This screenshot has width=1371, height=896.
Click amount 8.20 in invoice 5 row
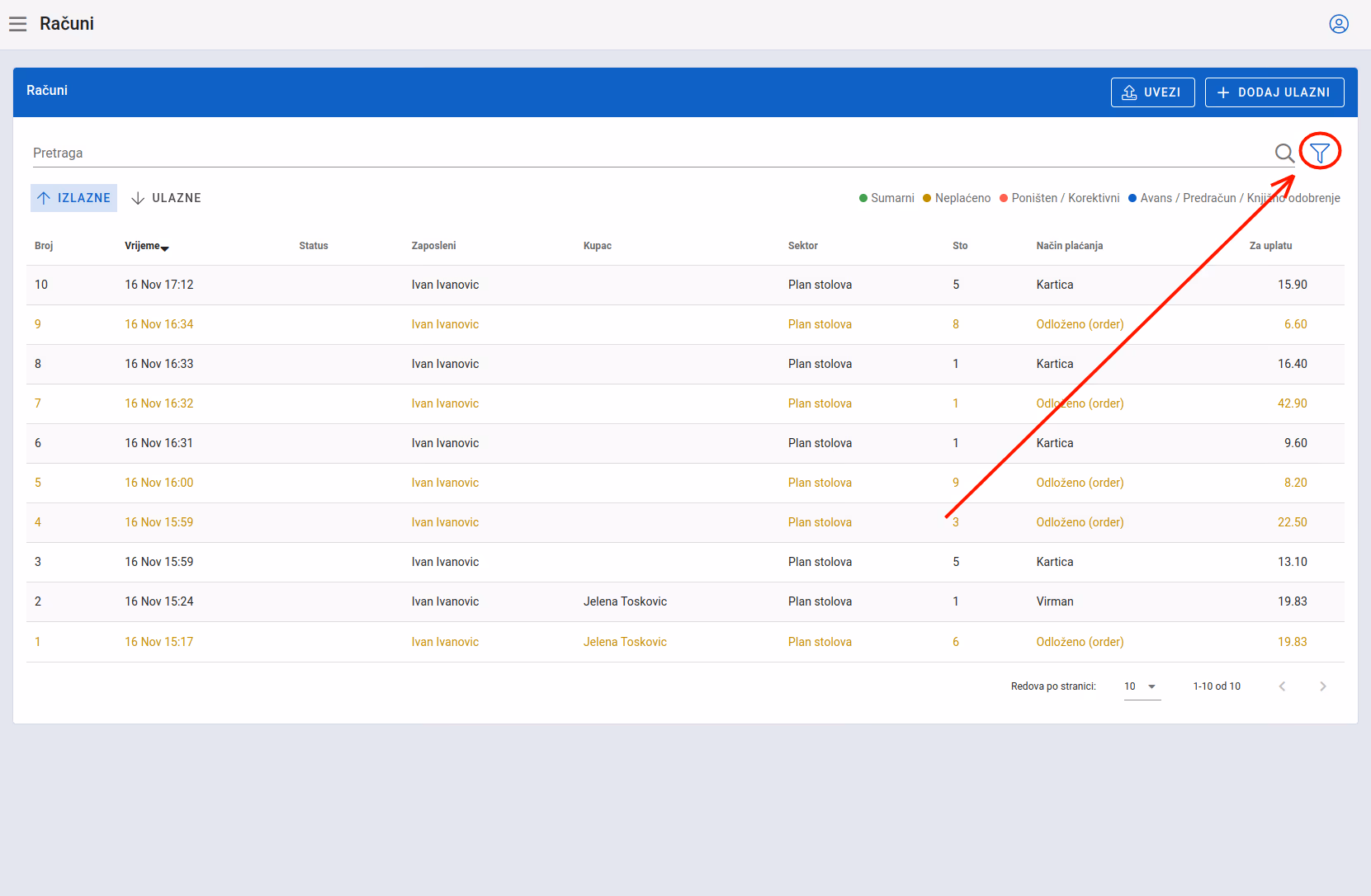[1296, 483]
